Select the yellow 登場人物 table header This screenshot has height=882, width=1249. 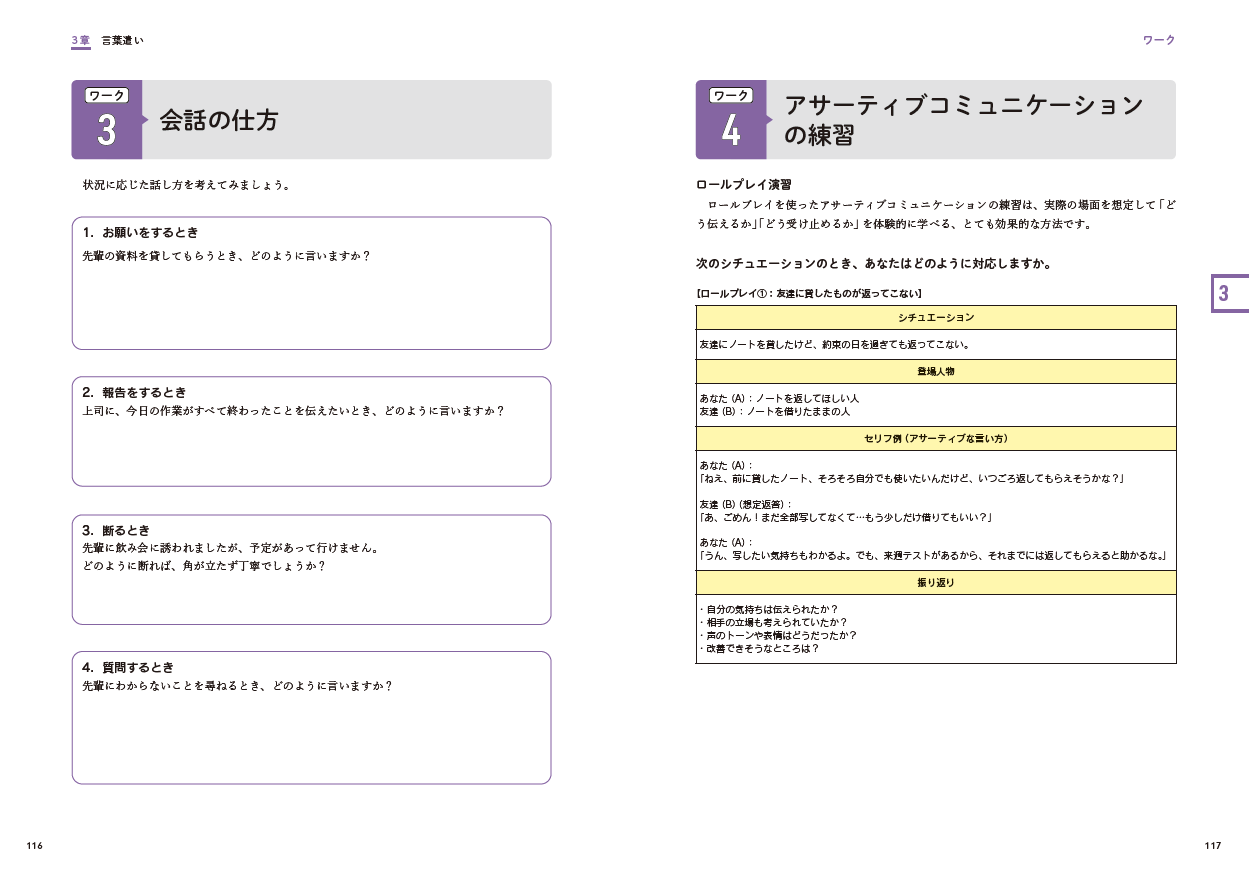coord(935,372)
